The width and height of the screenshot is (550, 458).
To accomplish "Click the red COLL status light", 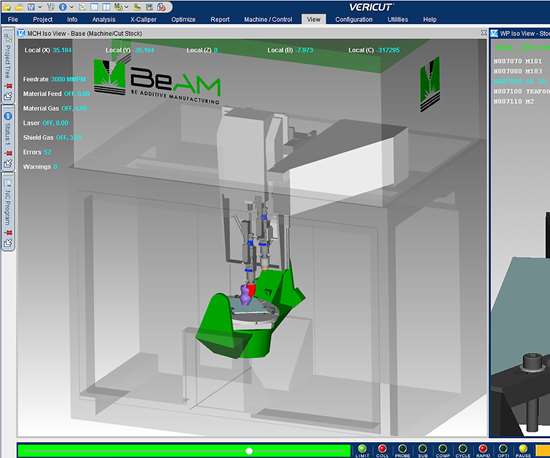I will click(382, 449).
